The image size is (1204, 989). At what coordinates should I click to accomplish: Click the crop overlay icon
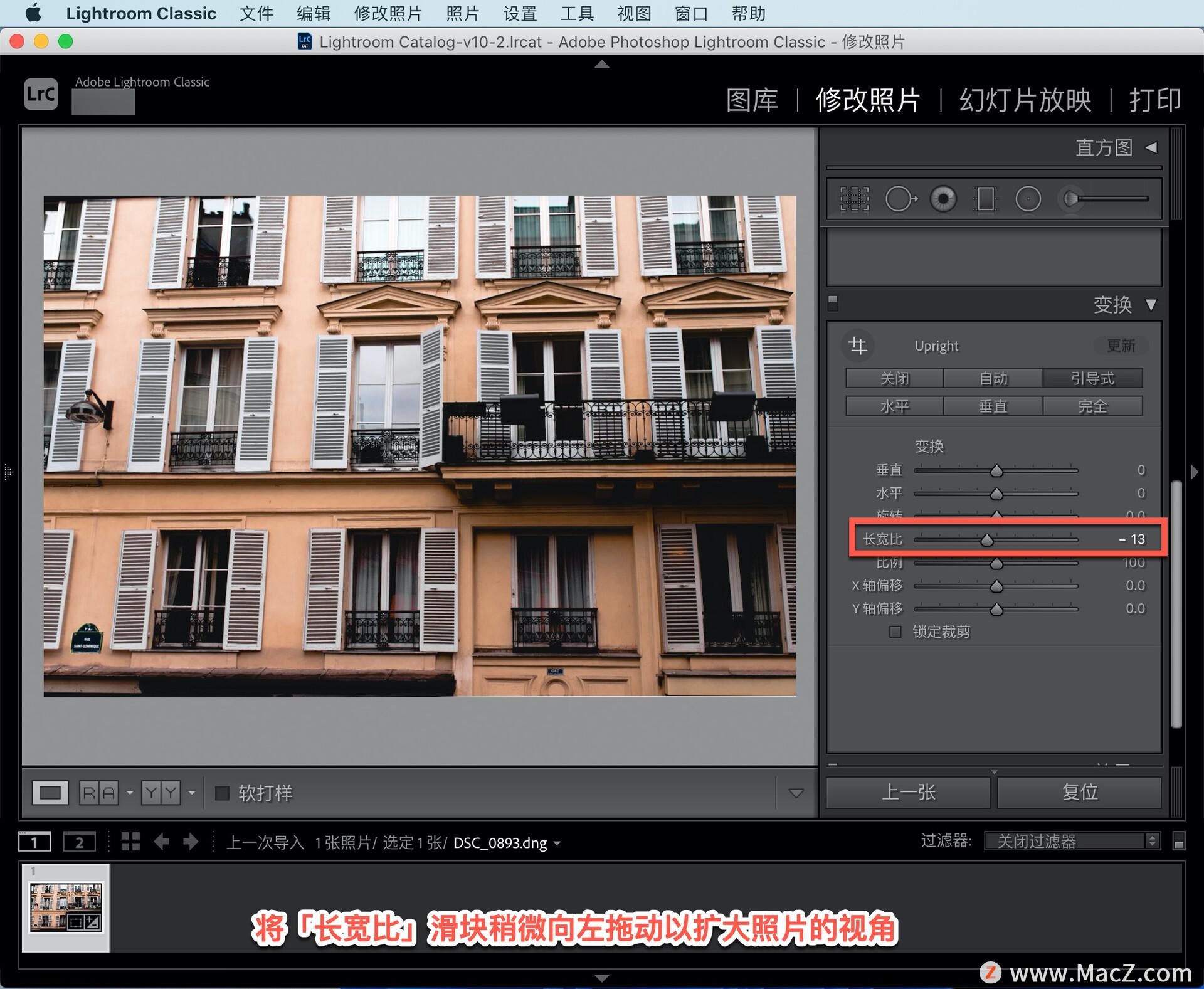pos(855,198)
